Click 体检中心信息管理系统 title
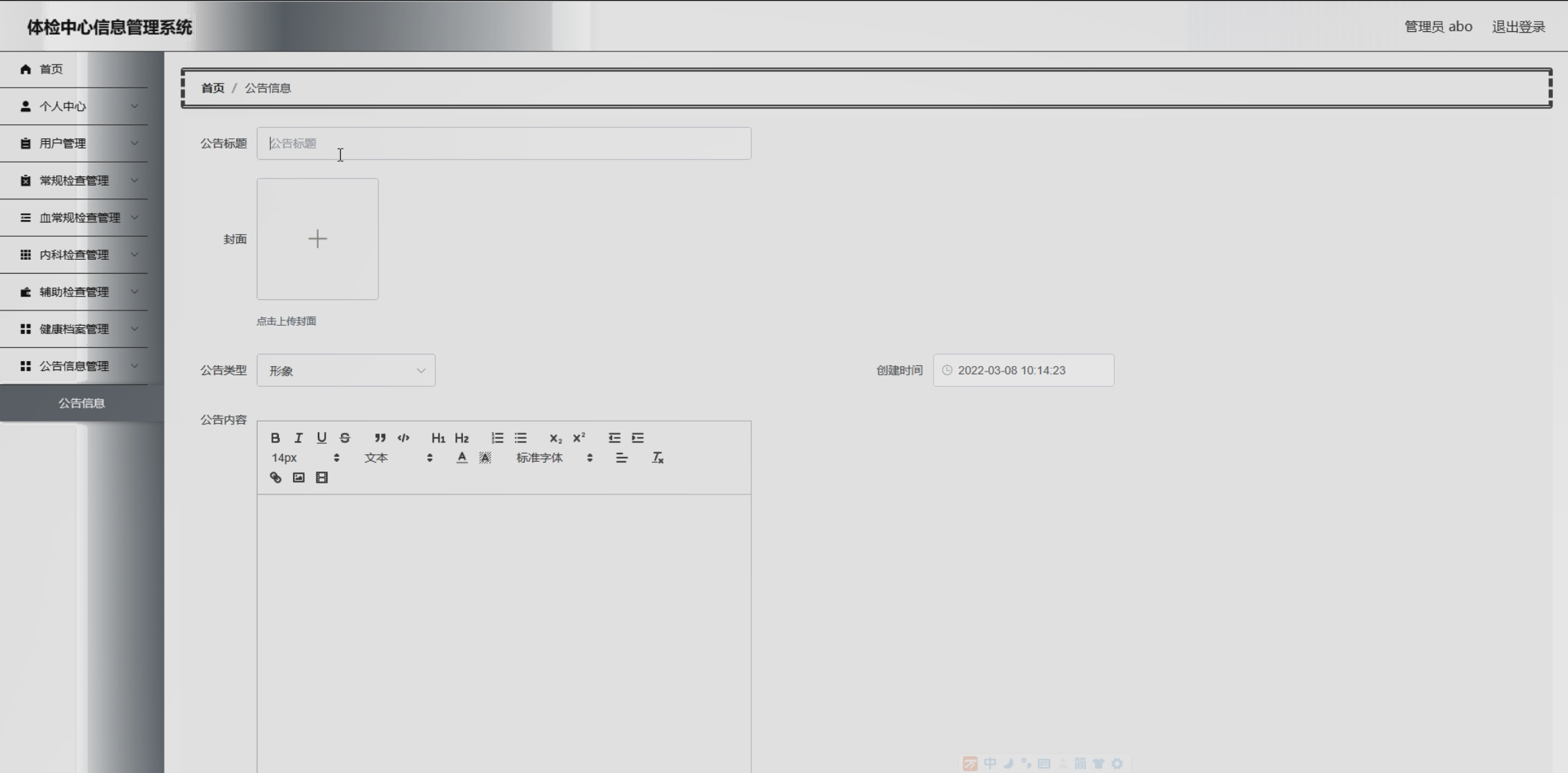1568x773 pixels. click(x=110, y=27)
